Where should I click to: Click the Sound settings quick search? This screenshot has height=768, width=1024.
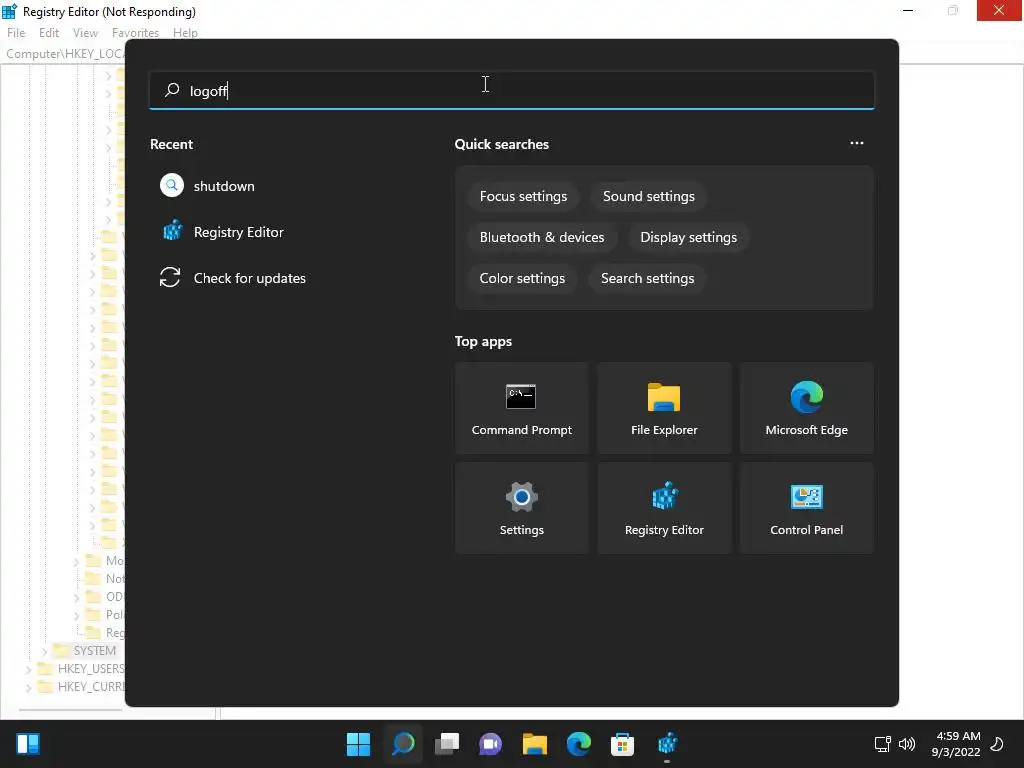[x=648, y=197]
